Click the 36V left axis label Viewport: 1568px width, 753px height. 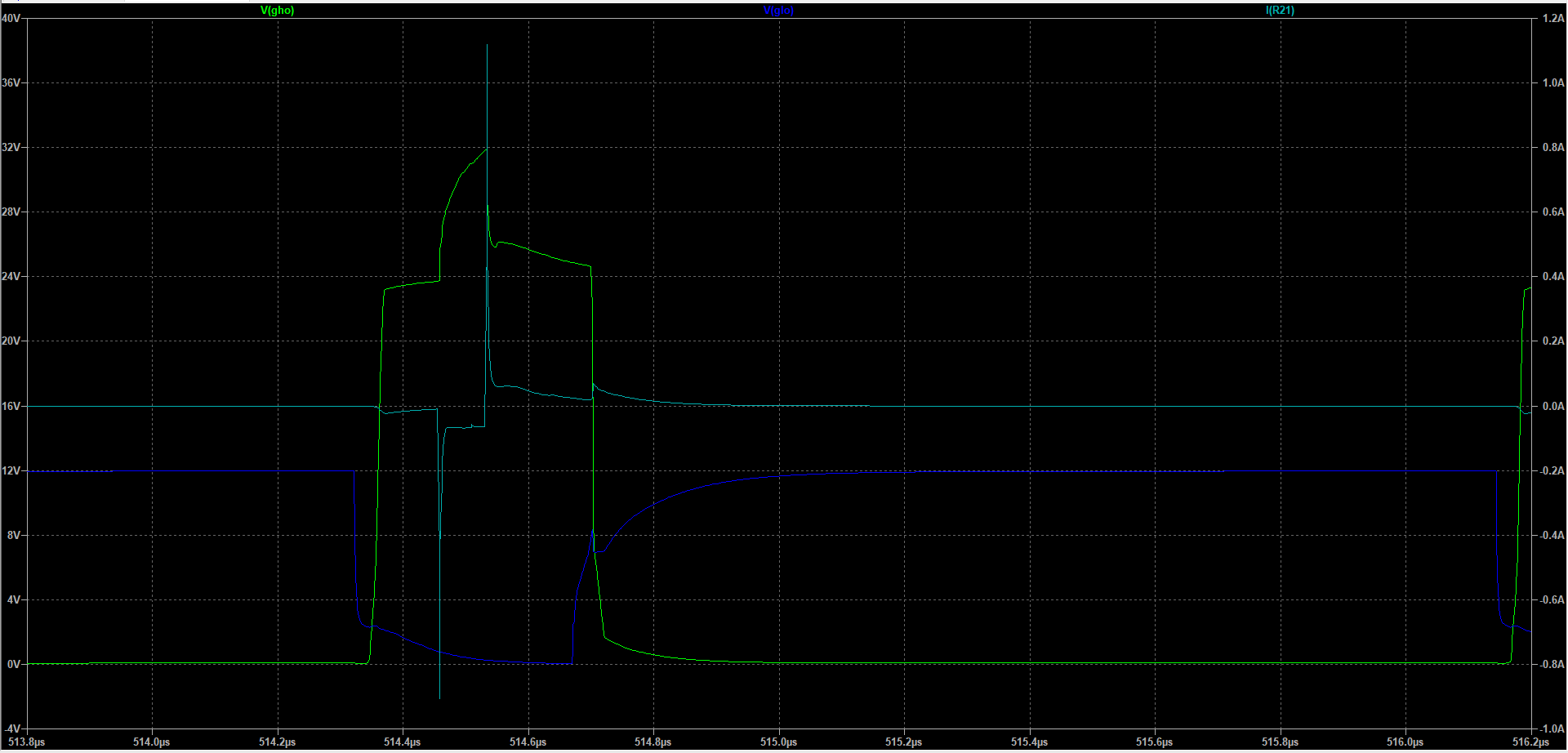pyautogui.click(x=11, y=82)
